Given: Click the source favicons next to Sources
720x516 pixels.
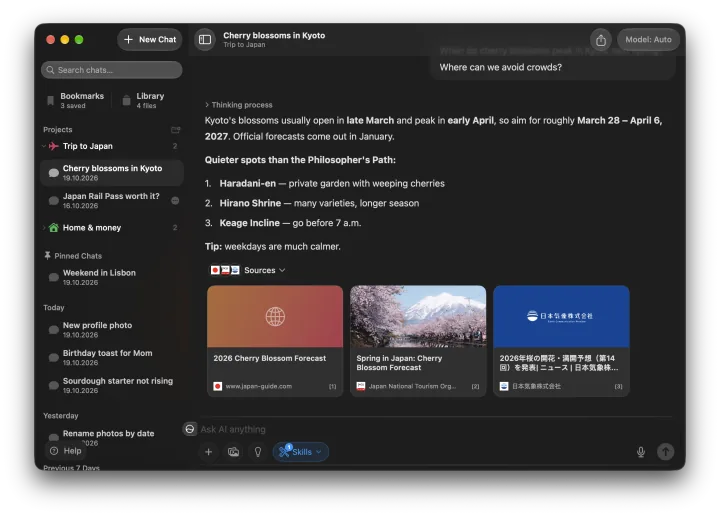Looking at the screenshot, I should tap(225, 270).
